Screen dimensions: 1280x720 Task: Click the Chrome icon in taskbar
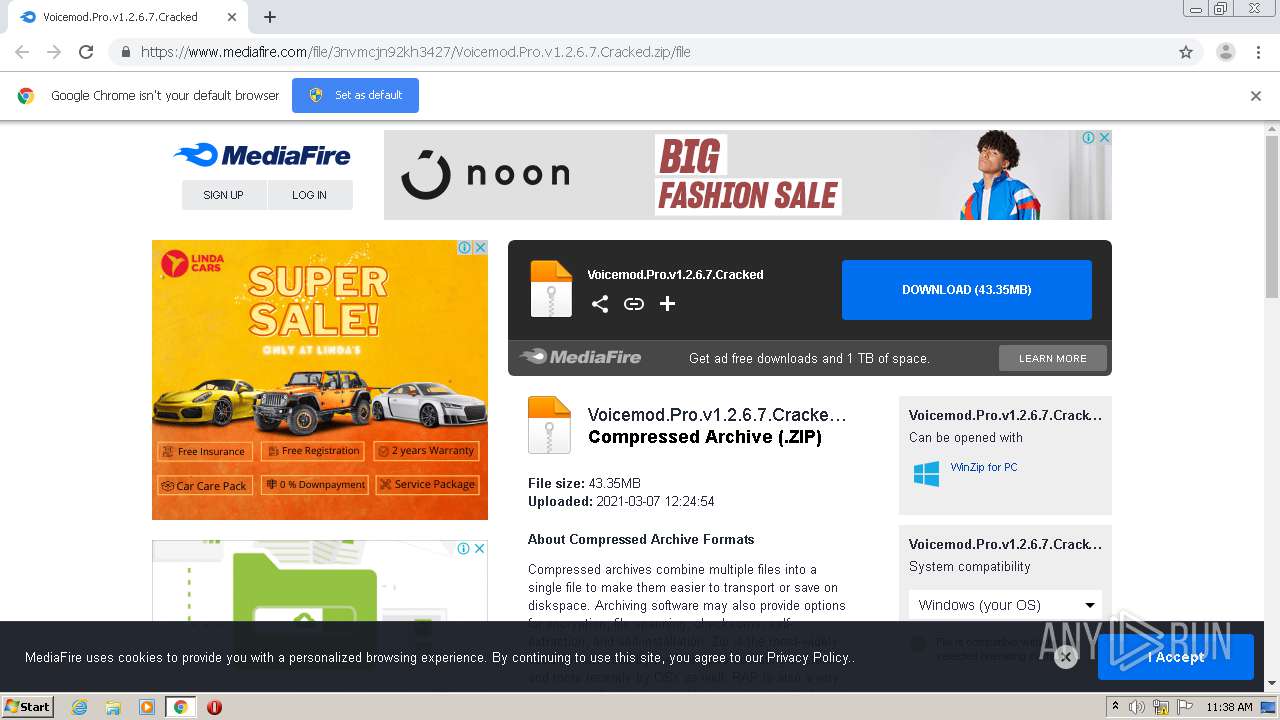[x=180, y=707]
